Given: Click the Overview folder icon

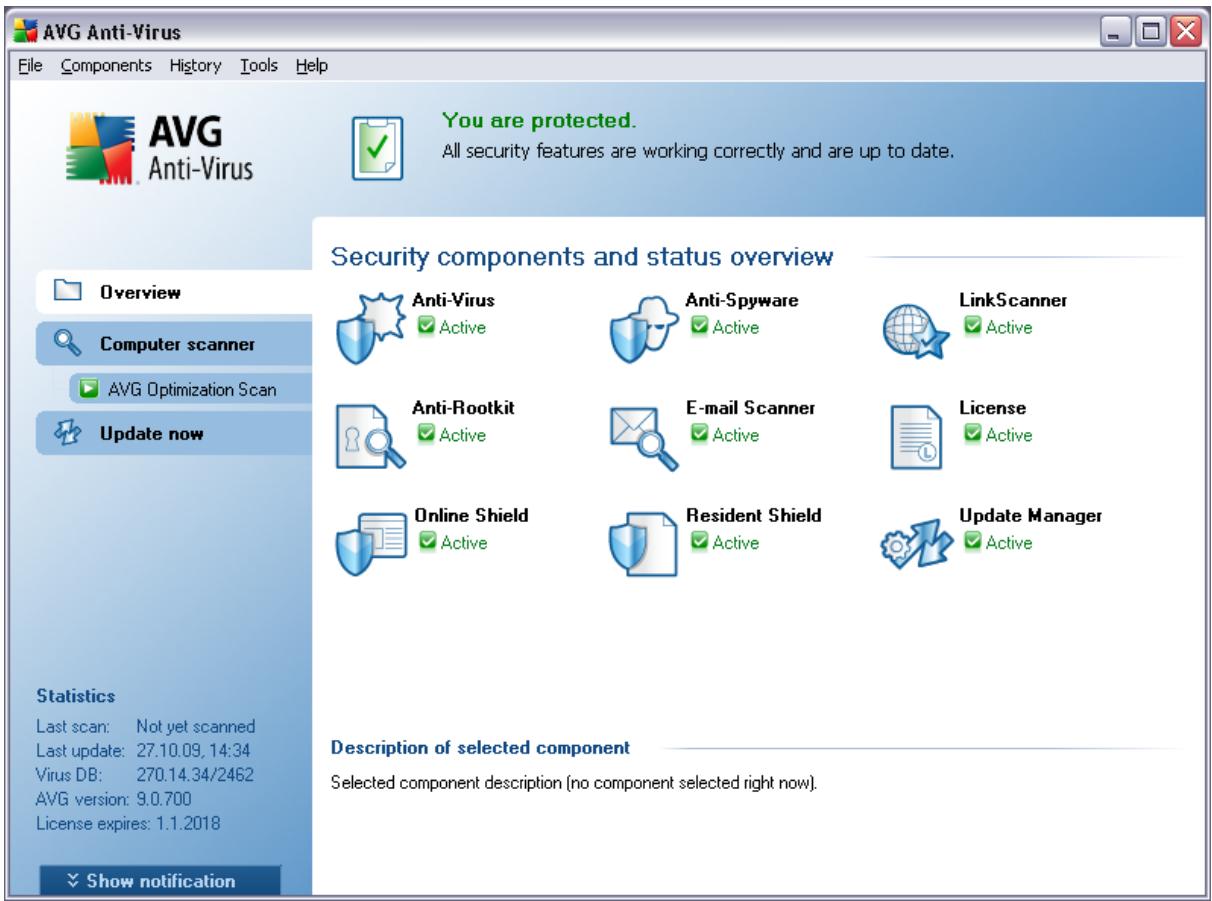Looking at the screenshot, I should (x=66, y=292).
